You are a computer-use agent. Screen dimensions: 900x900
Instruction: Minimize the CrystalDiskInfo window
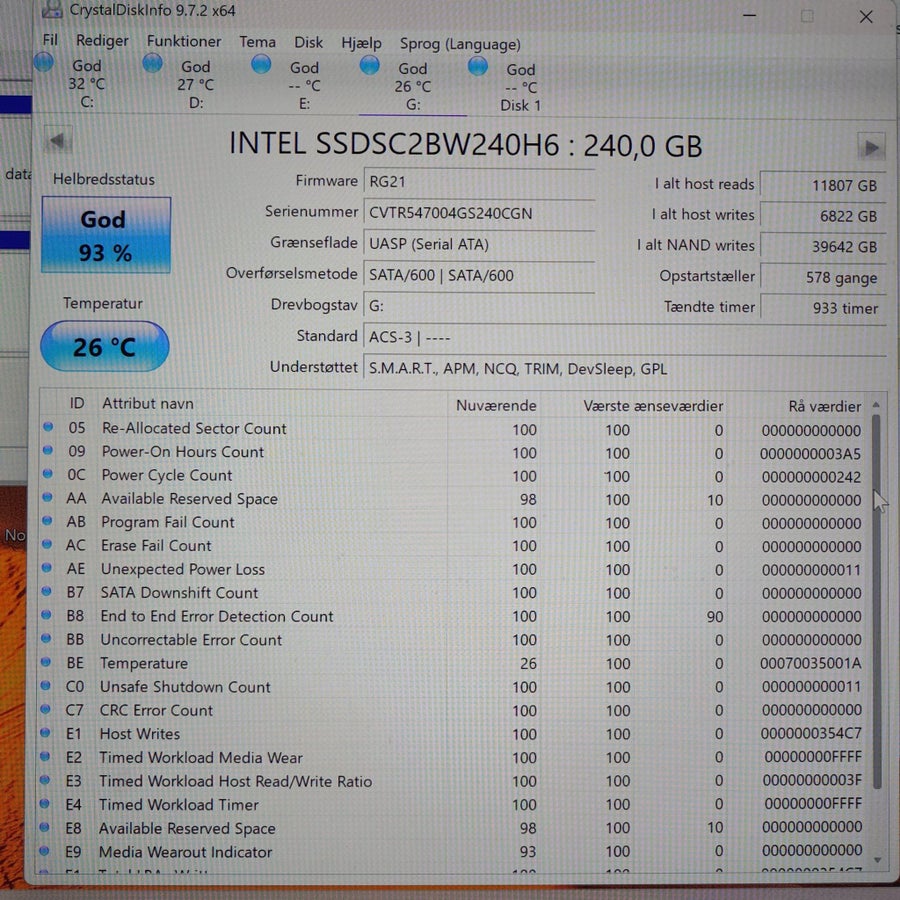pos(749,15)
